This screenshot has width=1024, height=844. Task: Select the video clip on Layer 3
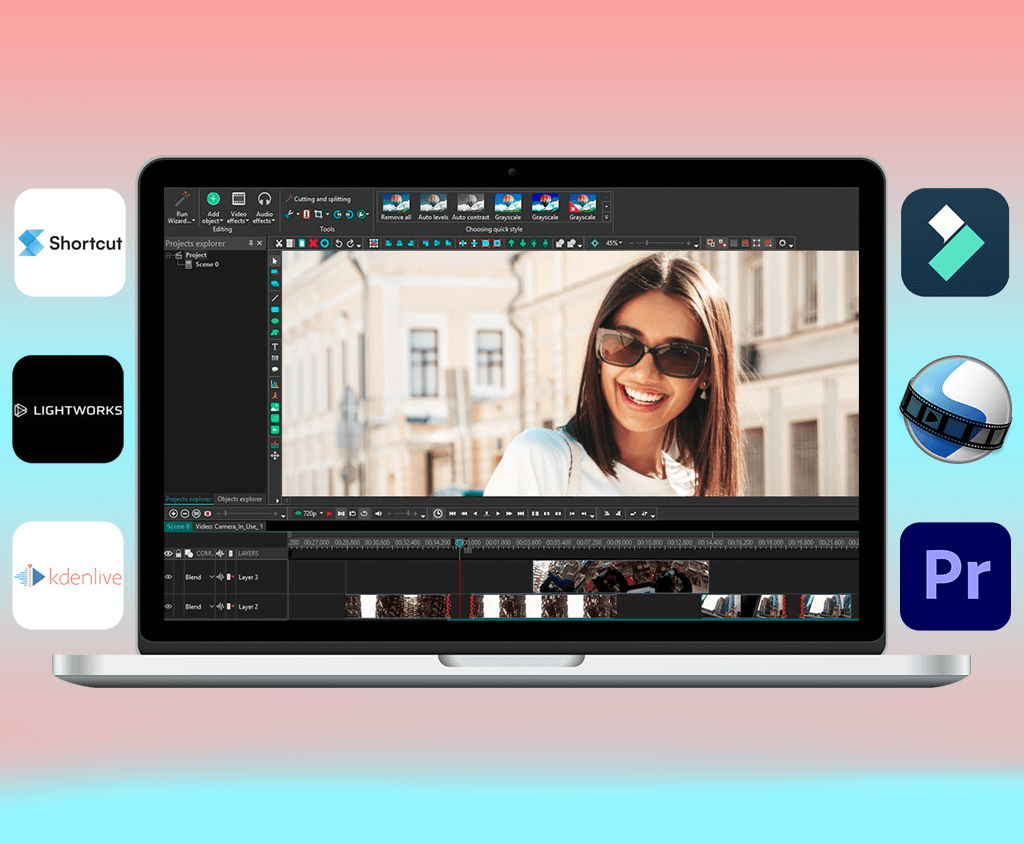tap(620, 576)
